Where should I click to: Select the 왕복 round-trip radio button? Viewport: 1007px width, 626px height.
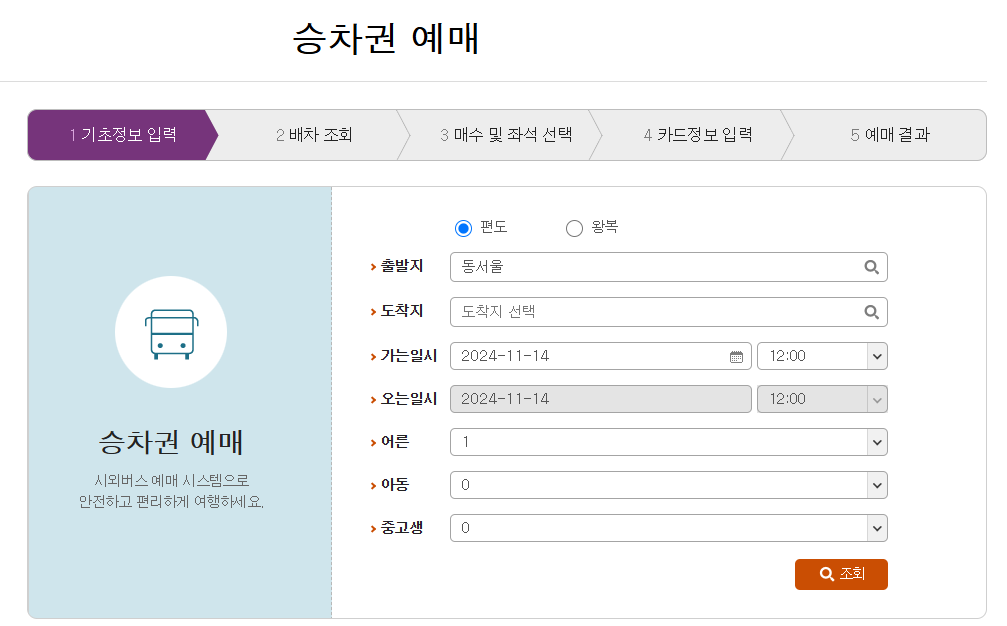click(x=574, y=228)
